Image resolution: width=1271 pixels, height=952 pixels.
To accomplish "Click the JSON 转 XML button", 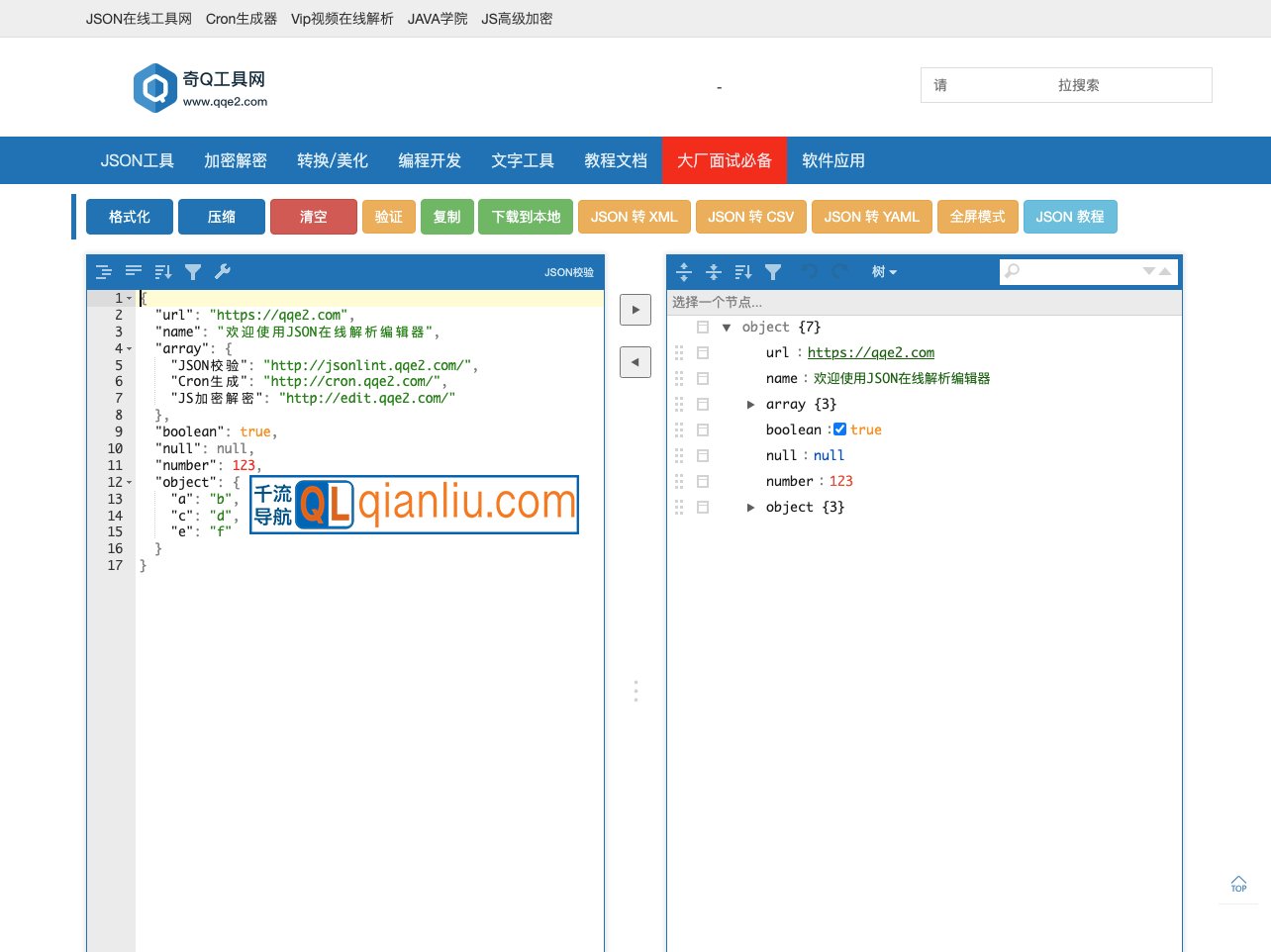I will click(634, 217).
